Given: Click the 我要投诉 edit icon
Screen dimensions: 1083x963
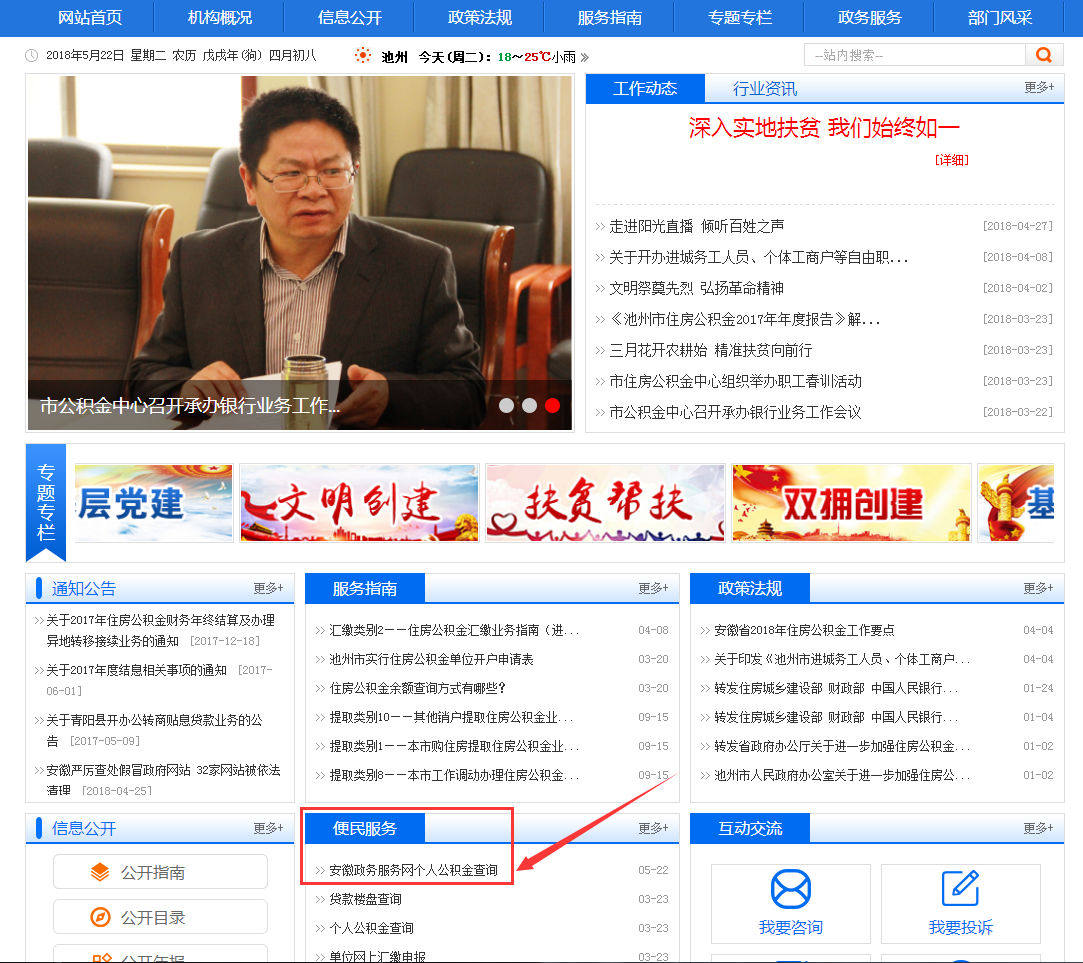Looking at the screenshot, I should click(960, 888).
